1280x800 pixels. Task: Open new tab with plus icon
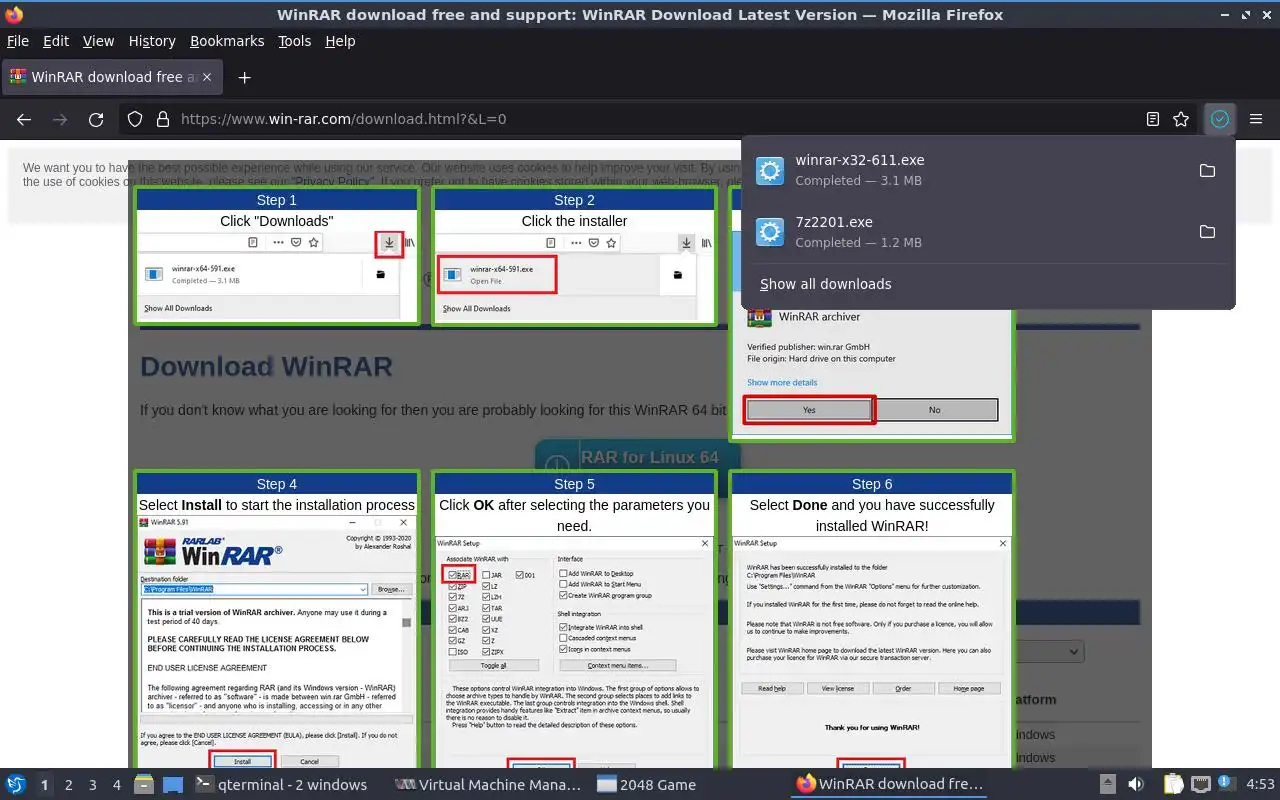(244, 77)
